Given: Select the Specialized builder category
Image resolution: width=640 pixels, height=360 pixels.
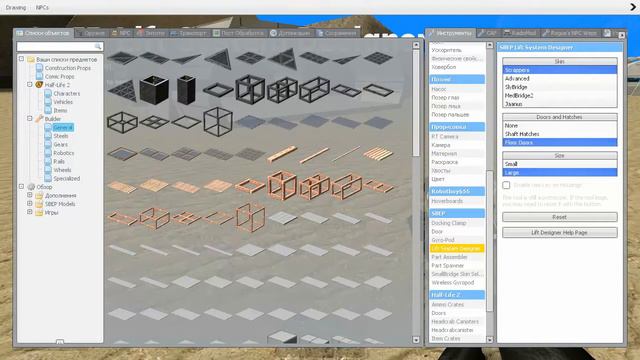Looking at the screenshot, I should point(67,178).
